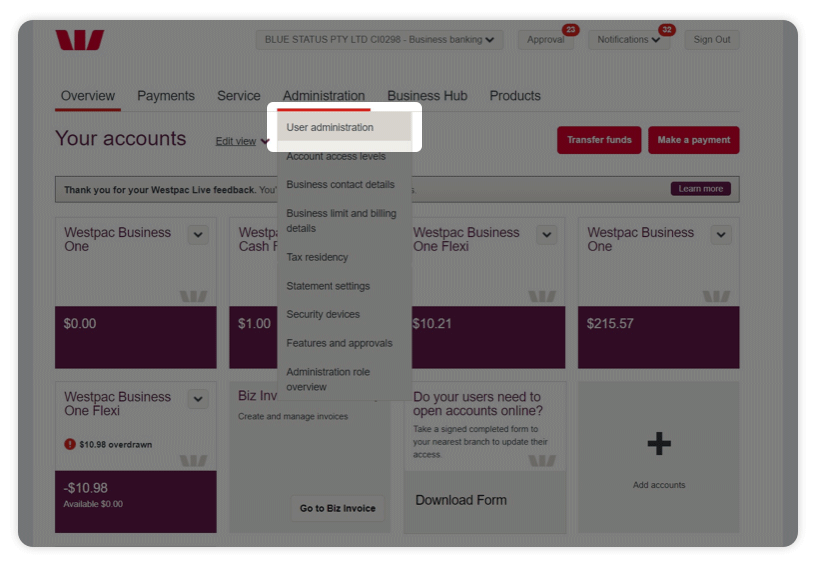Click the Westpac logo icon
Screen dimensions: 816x567
pos(80,40)
